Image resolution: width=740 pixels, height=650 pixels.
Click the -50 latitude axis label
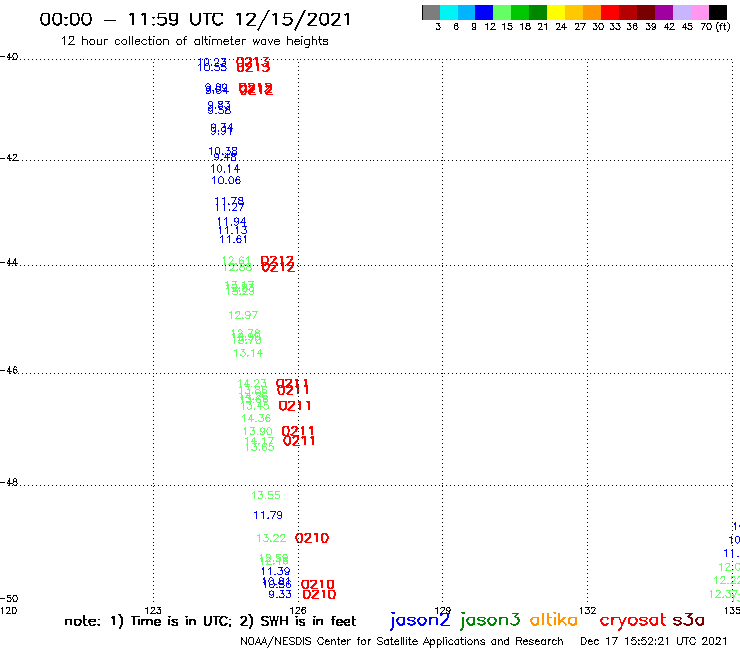click(9, 598)
